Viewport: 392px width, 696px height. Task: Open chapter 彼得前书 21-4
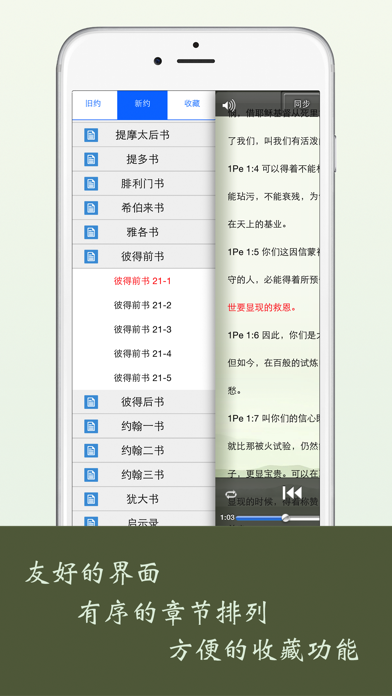[x=143, y=354]
